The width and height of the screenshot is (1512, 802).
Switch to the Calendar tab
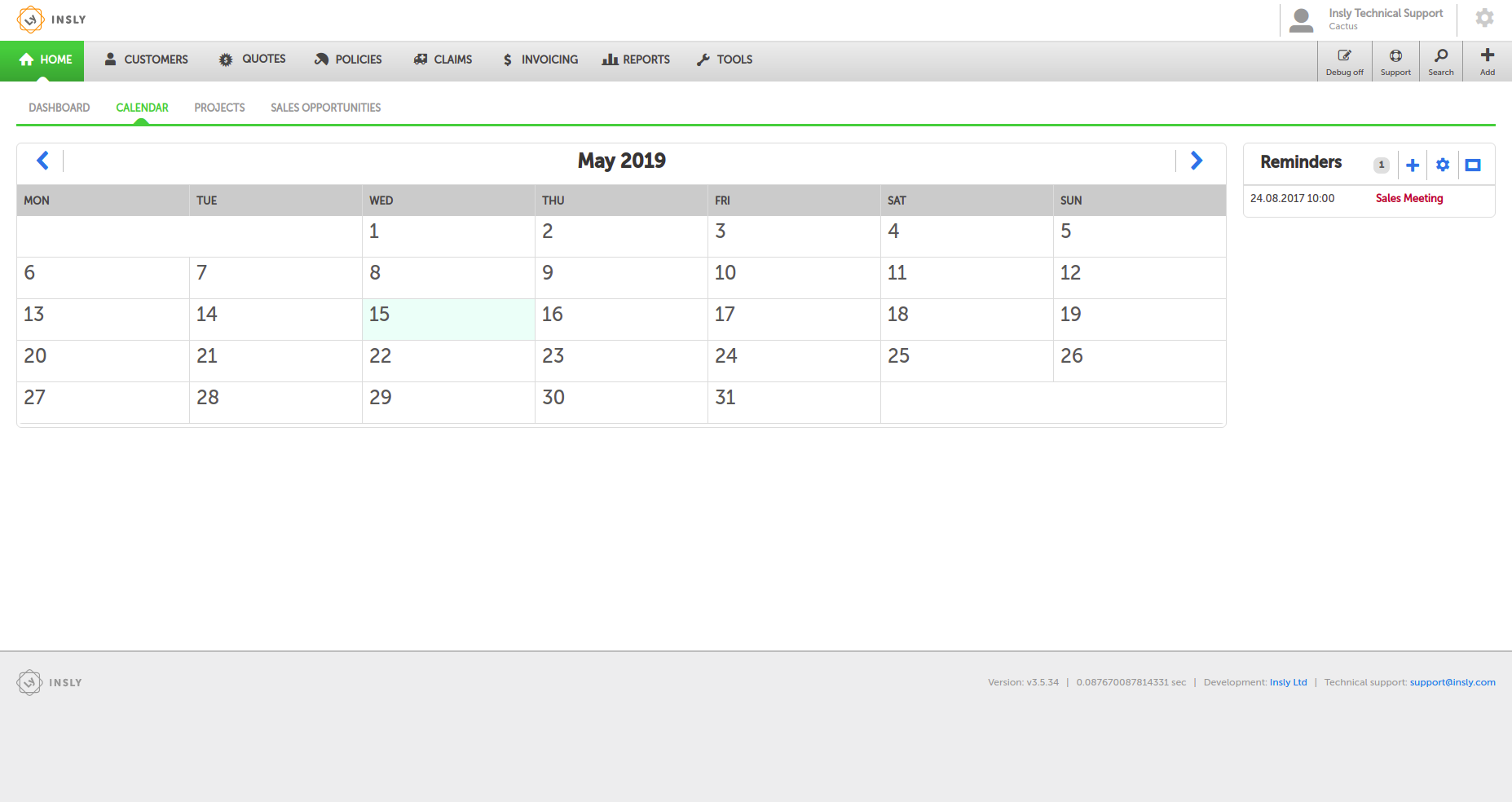(142, 108)
